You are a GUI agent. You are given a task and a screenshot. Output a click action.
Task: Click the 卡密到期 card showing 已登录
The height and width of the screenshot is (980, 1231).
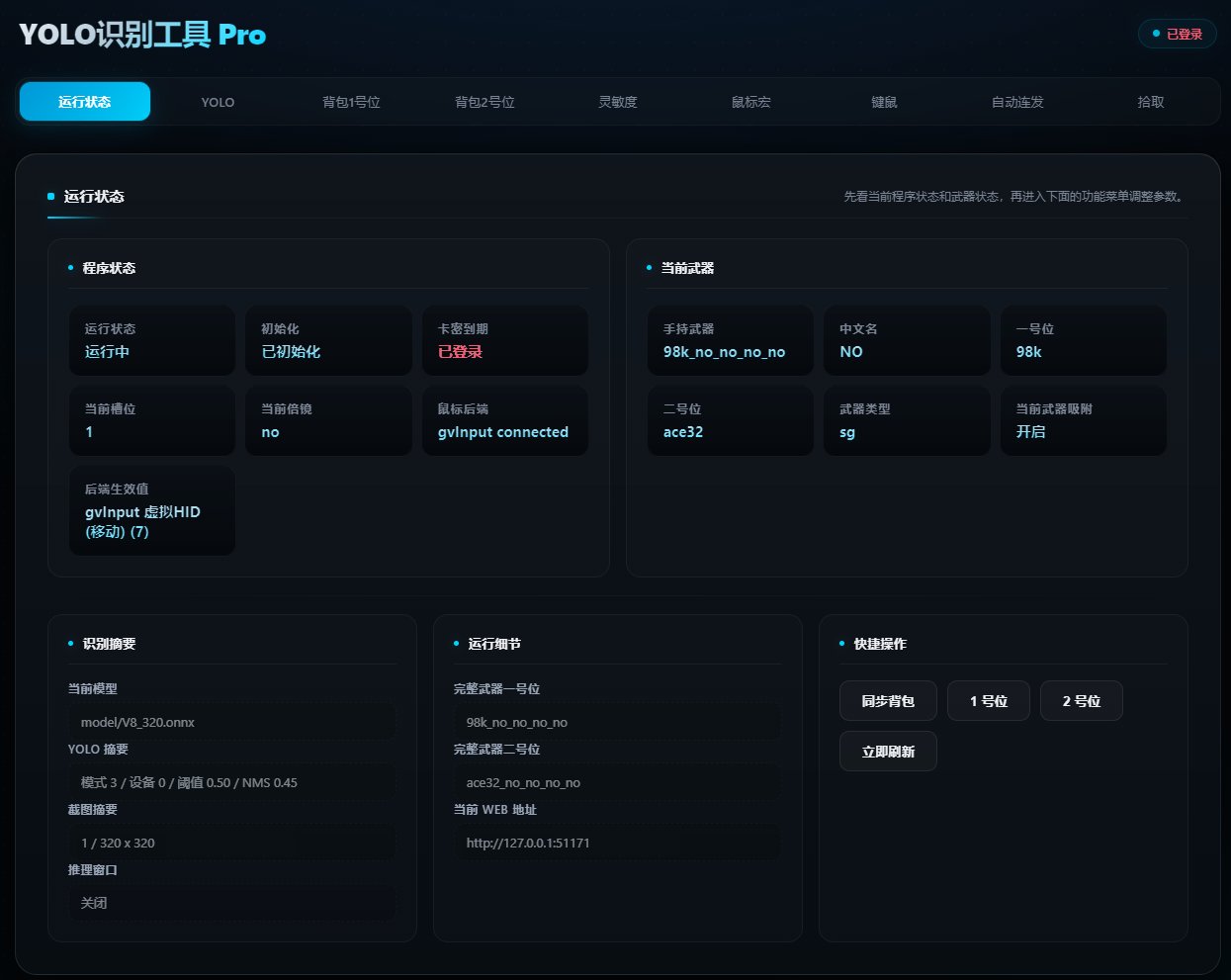point(505,340)
